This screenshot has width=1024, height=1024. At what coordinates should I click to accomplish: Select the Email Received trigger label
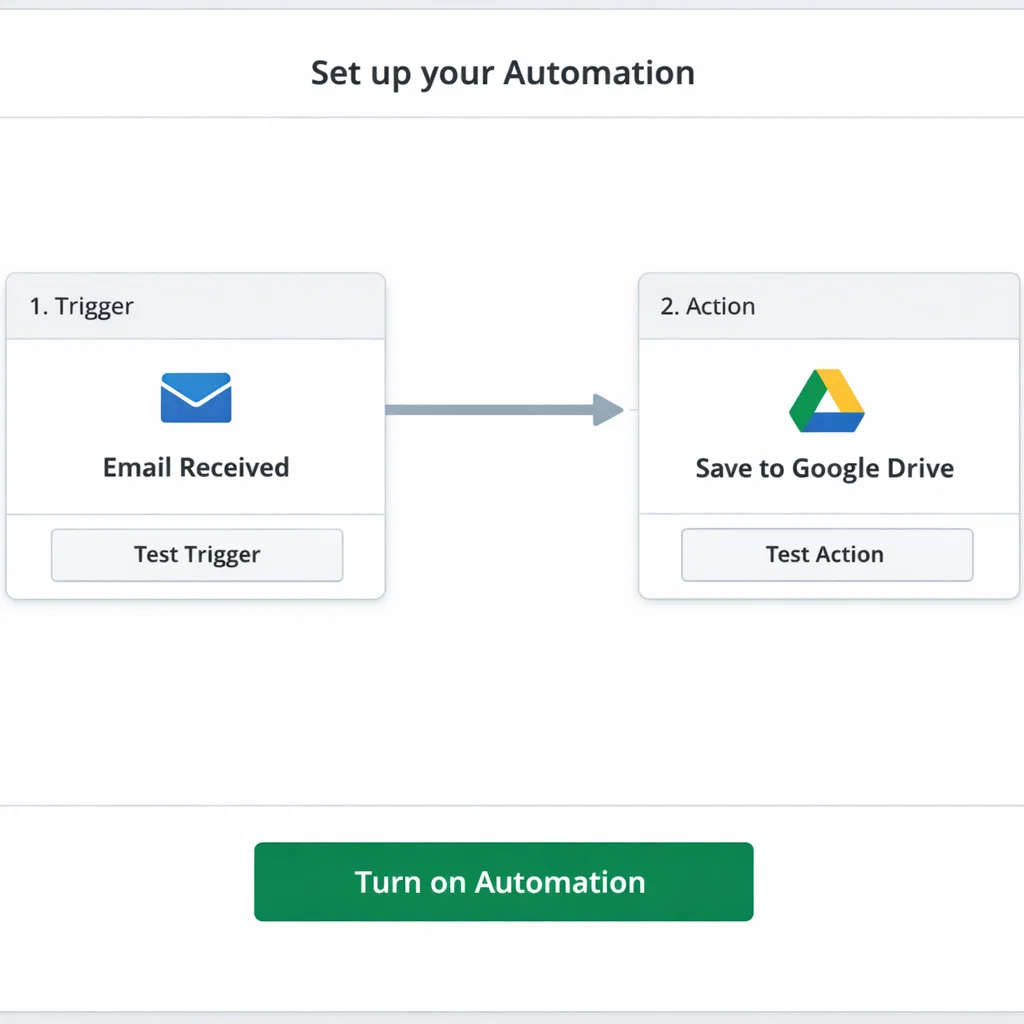(195, 467)
